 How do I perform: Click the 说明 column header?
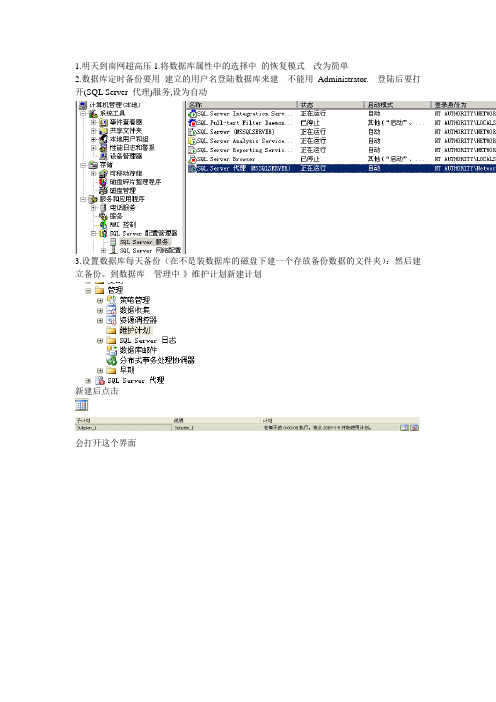point(217,420)
